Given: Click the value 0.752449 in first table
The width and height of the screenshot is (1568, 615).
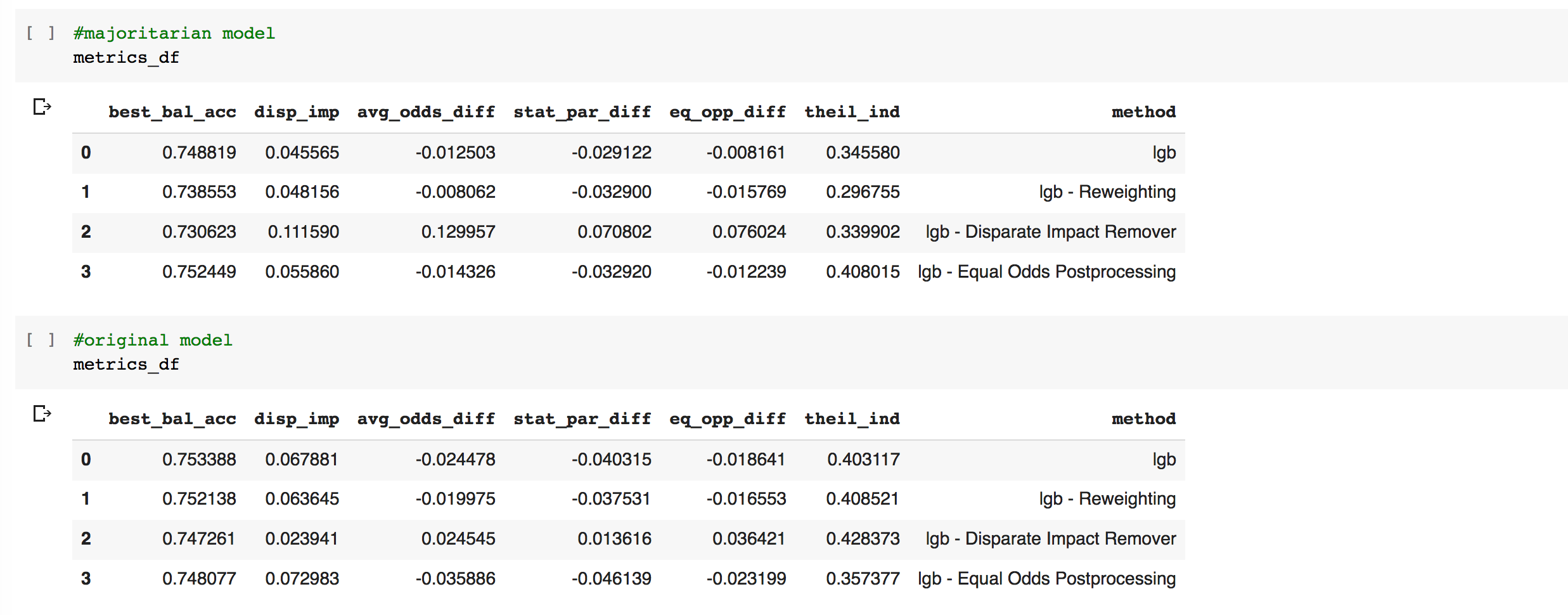Looking at the screenshot, I should [x=199, y=272].
